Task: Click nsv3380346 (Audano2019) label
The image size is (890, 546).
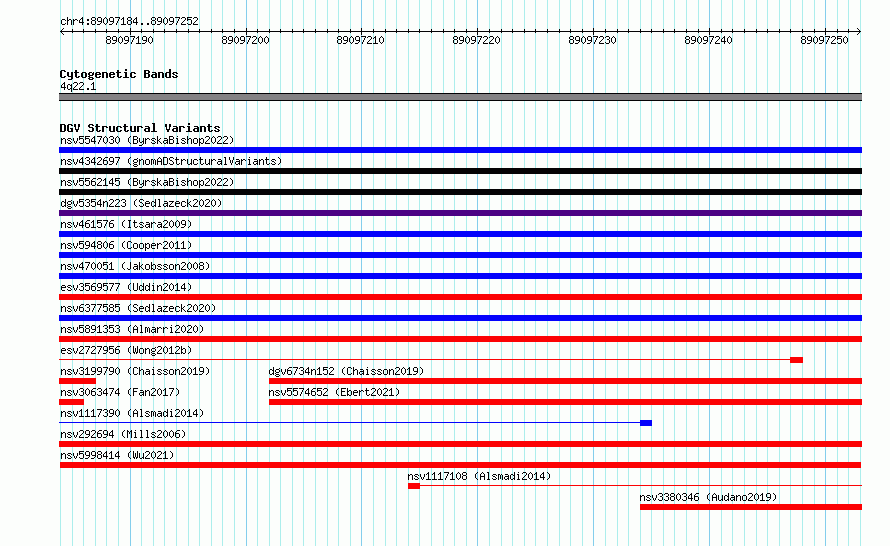Action: point(708,497)
